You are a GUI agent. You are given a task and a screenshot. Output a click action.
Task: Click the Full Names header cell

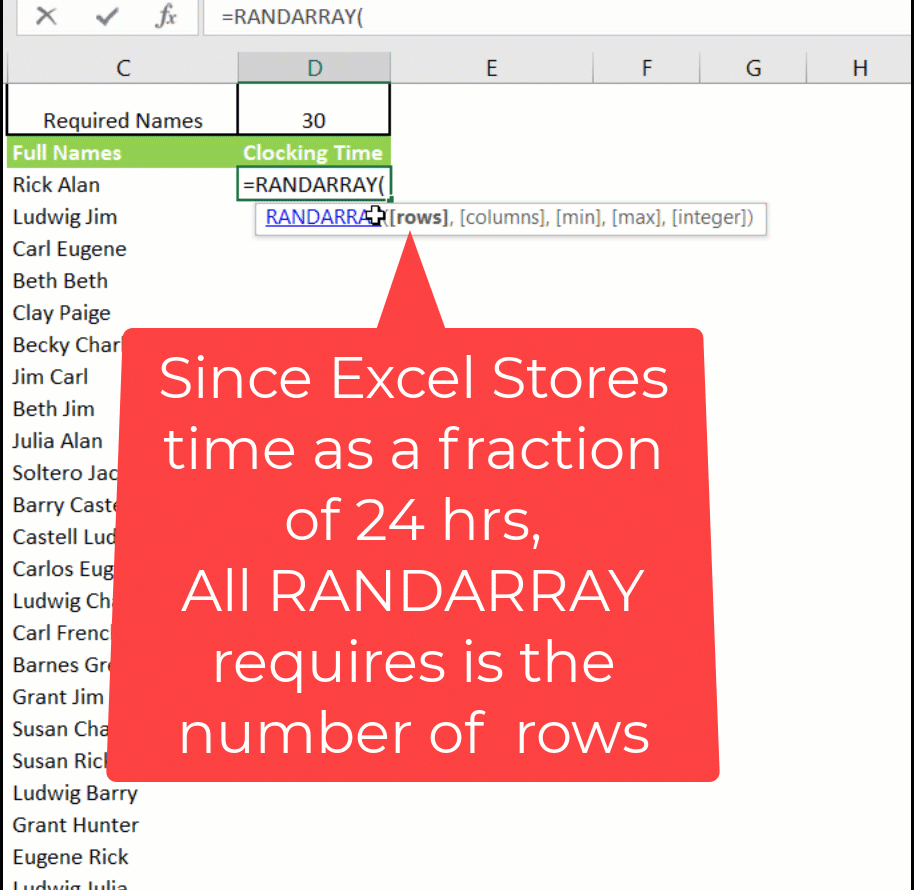[120, 152]
